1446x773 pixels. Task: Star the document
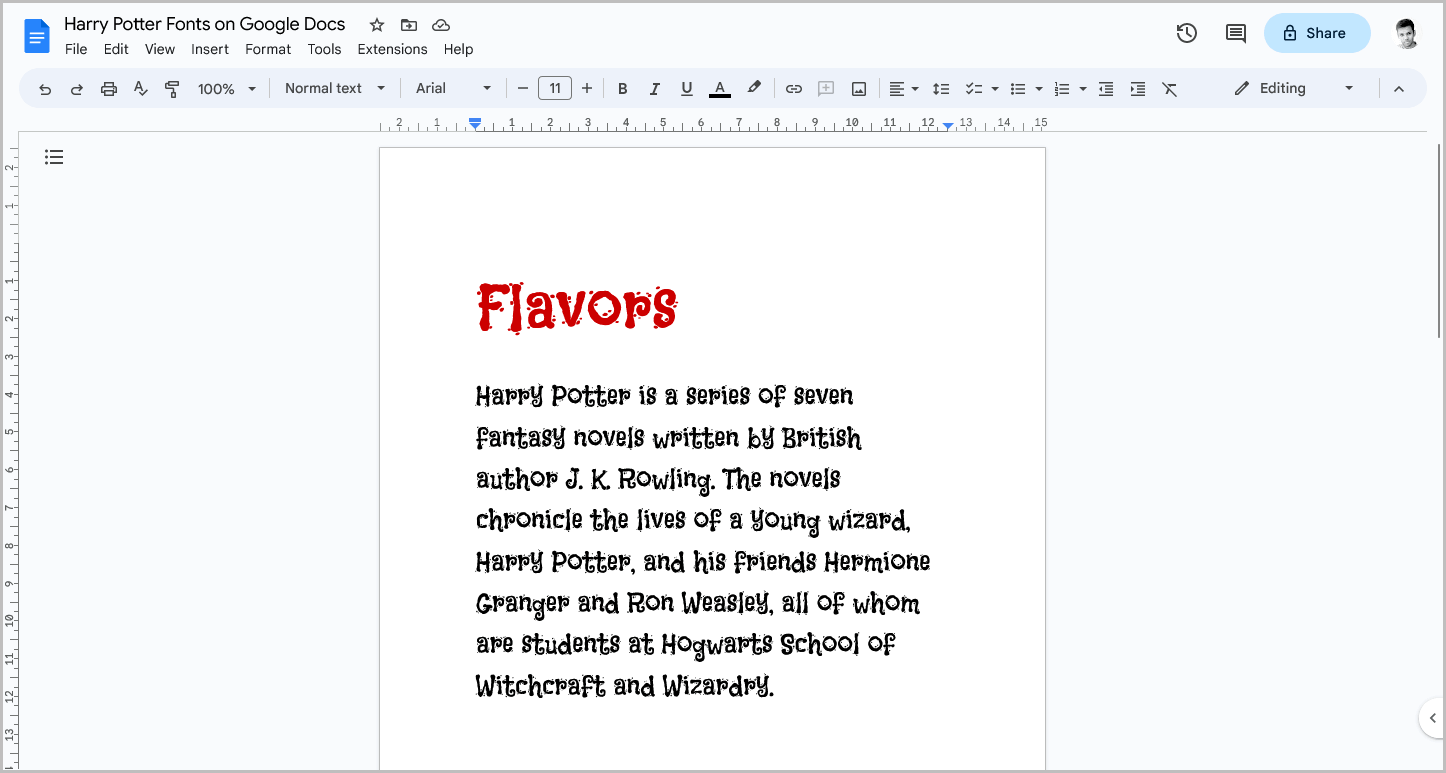click(376, 24)
